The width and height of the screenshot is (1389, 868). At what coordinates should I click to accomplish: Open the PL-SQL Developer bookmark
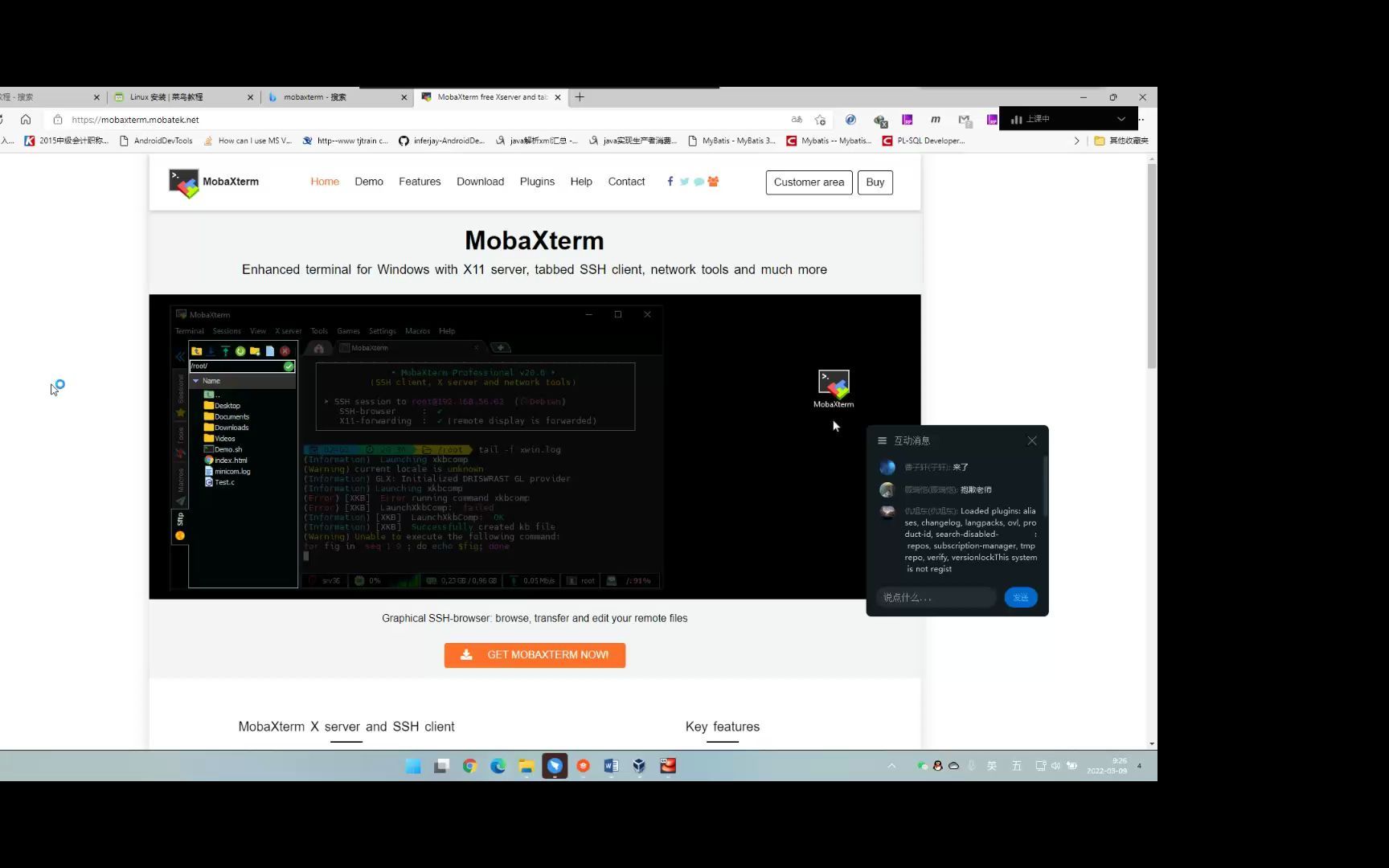pyautogui.click(x=924, y=141)
